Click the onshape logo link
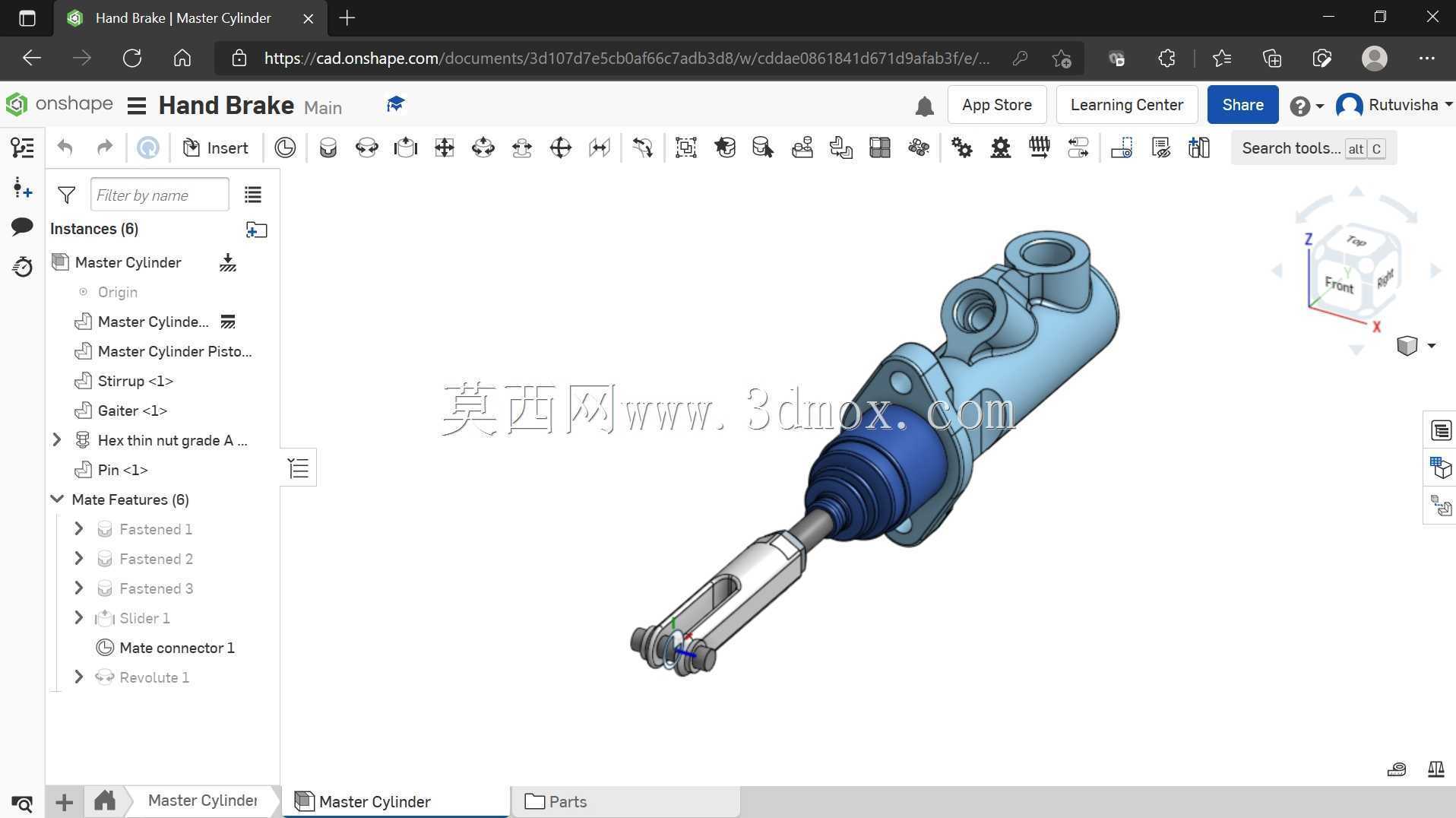This screenshot has width=1456, height=818. pos(59,104)
